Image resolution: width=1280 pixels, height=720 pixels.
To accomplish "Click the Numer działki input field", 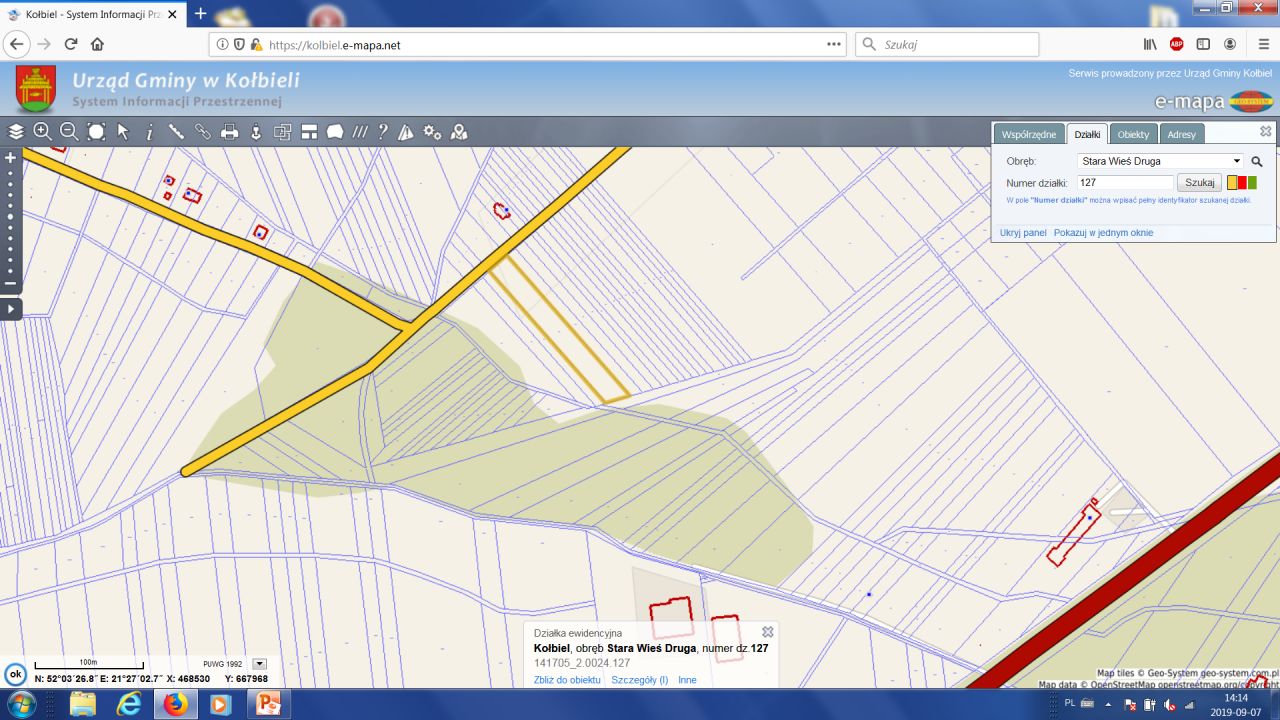I will 1125,183.
